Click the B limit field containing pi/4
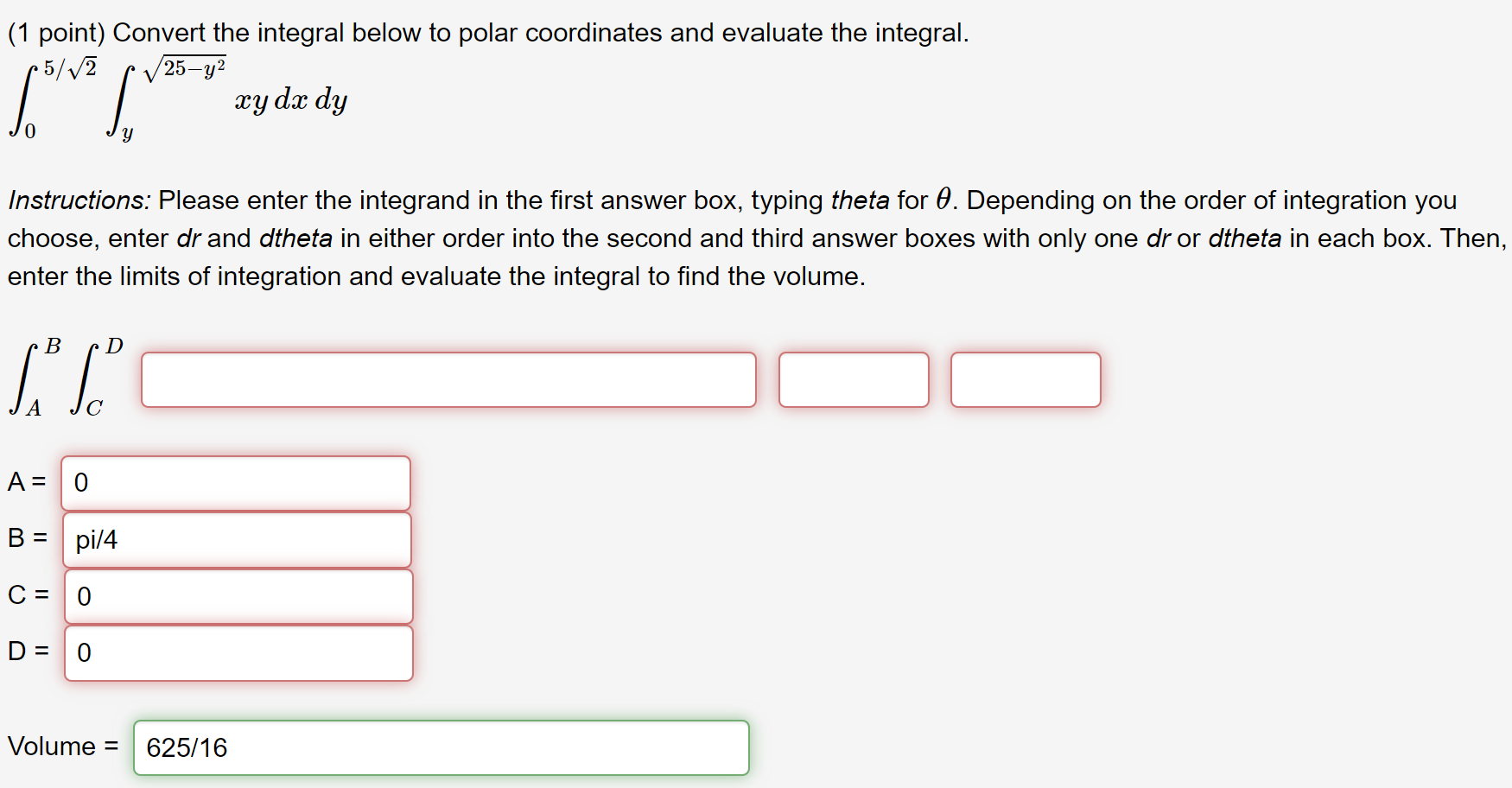The image size is (1512, 788). pyautogui.click(x=237, y=540)
